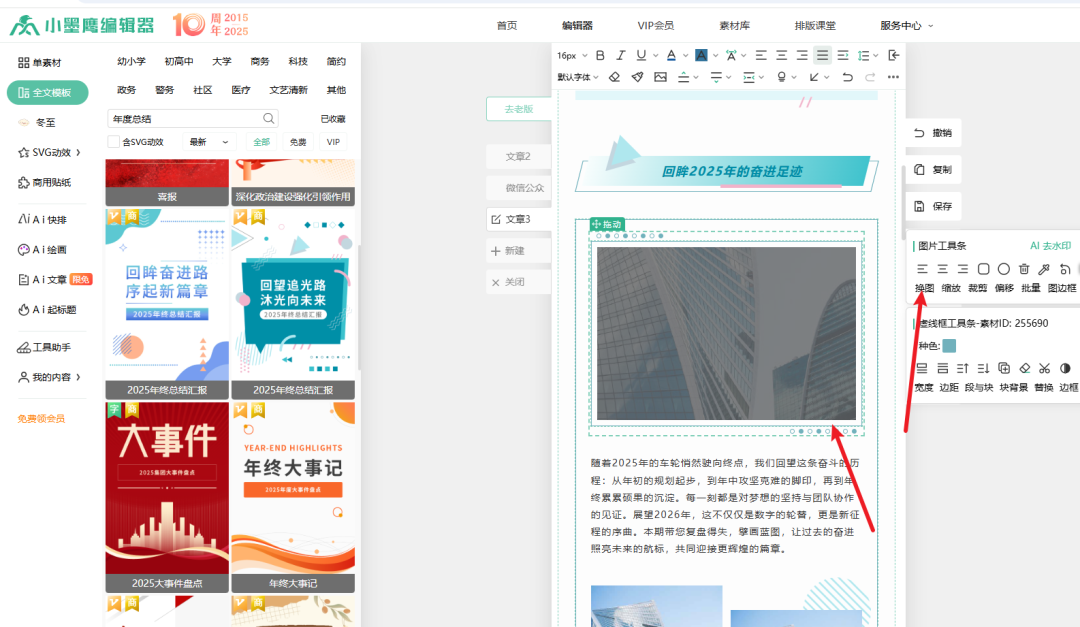Open the 最新 sort dropdown
1080x627 pixels.
point(209,142)
